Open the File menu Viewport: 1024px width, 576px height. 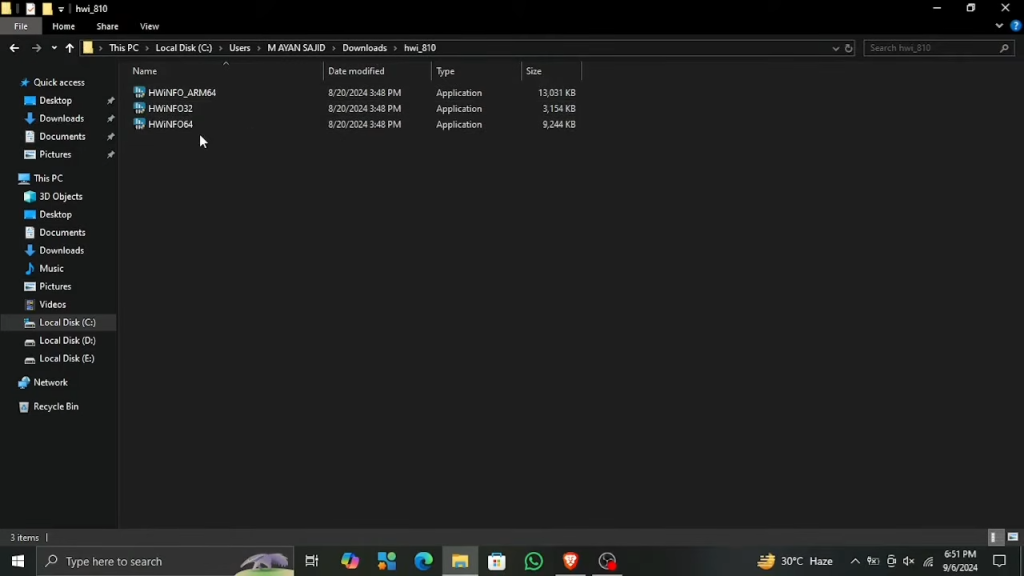(x=21, y=26)
